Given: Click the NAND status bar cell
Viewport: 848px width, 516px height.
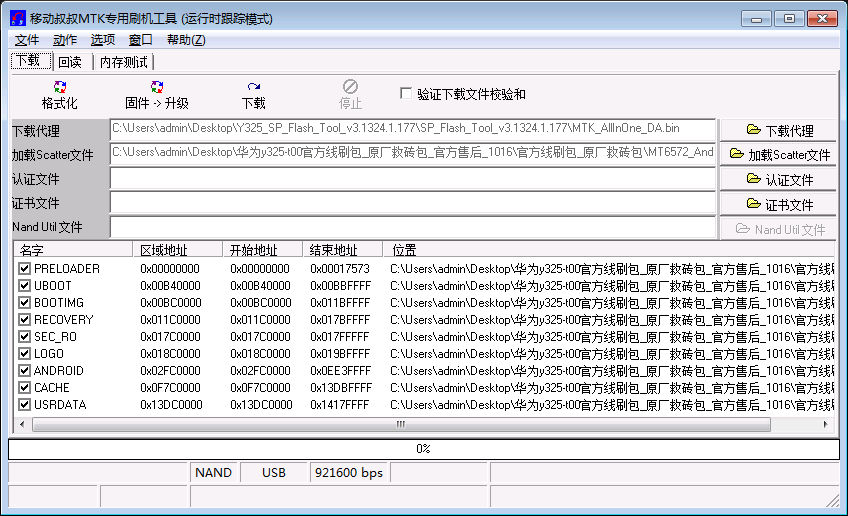Looking at the screenshot, I should click(214, 473).
